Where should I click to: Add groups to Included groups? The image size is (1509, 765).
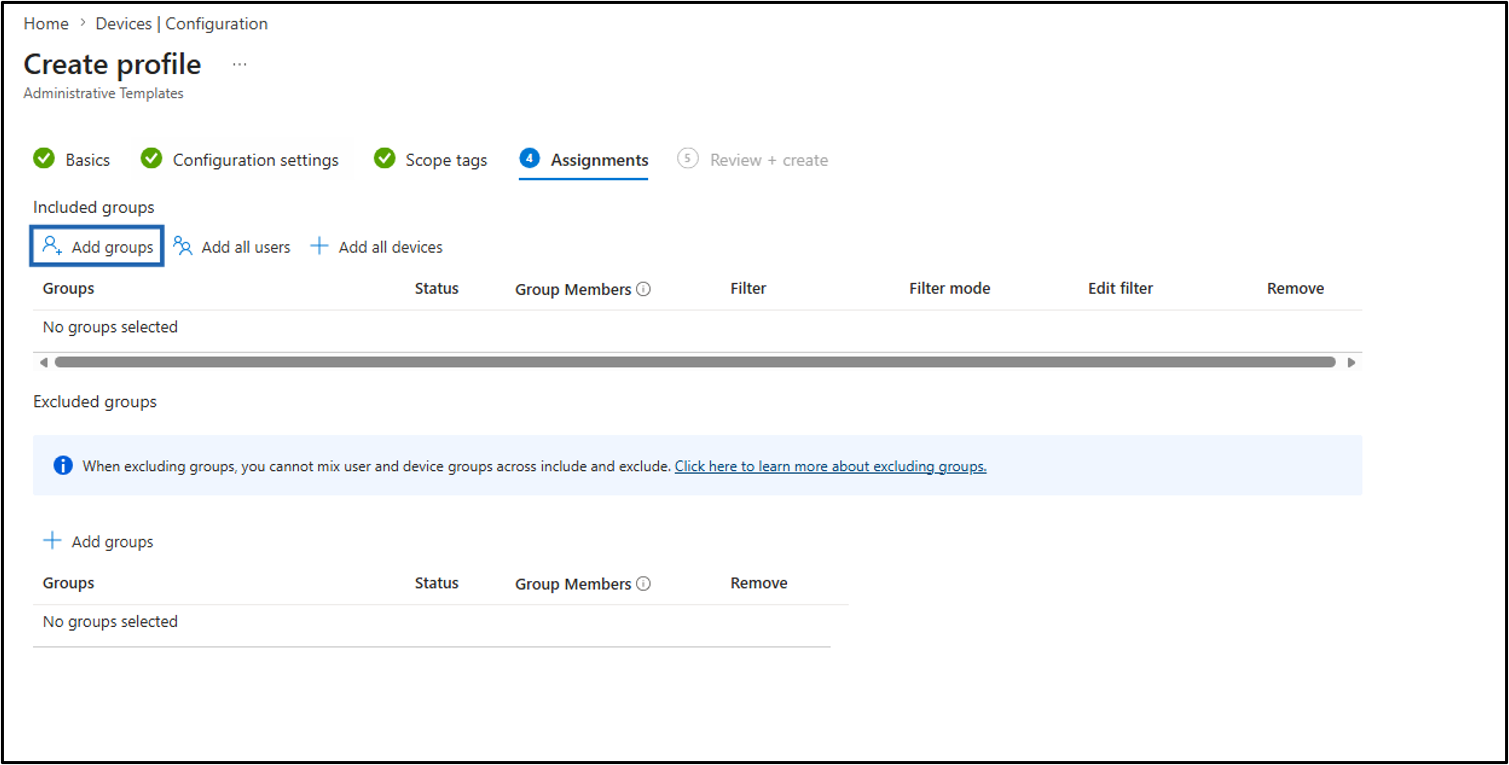tap(97, 247)
